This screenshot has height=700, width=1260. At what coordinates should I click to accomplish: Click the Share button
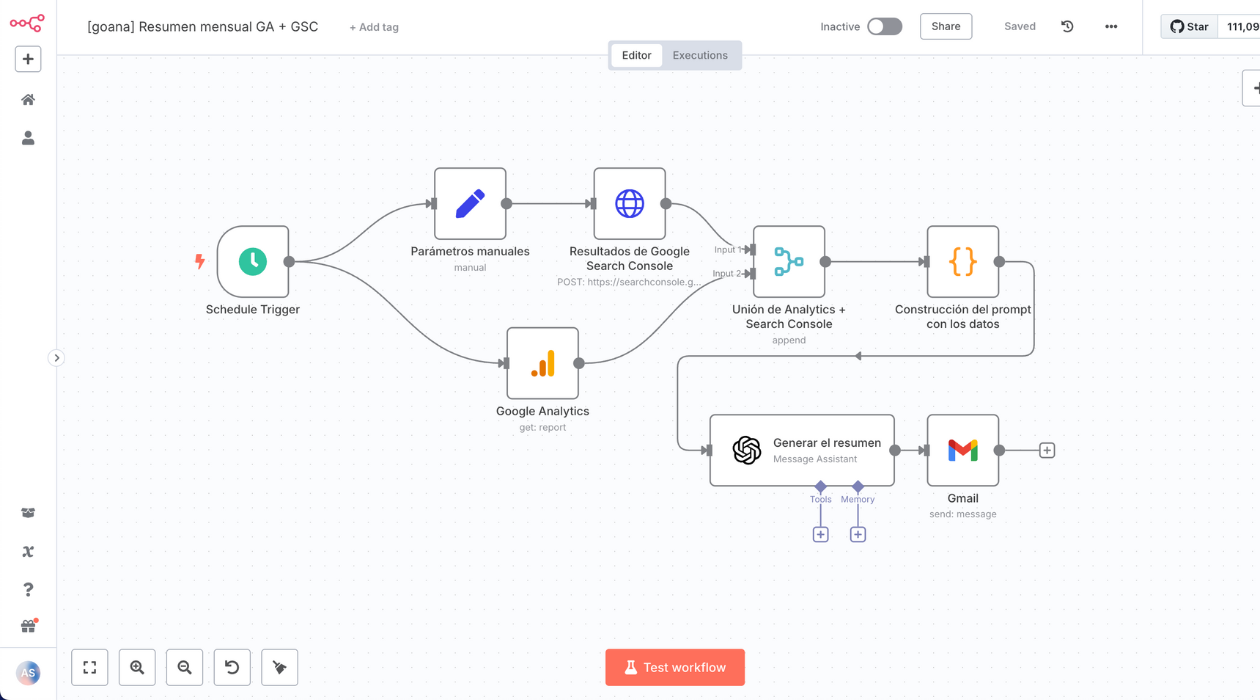pyautogui.click(x=945, y=27)
